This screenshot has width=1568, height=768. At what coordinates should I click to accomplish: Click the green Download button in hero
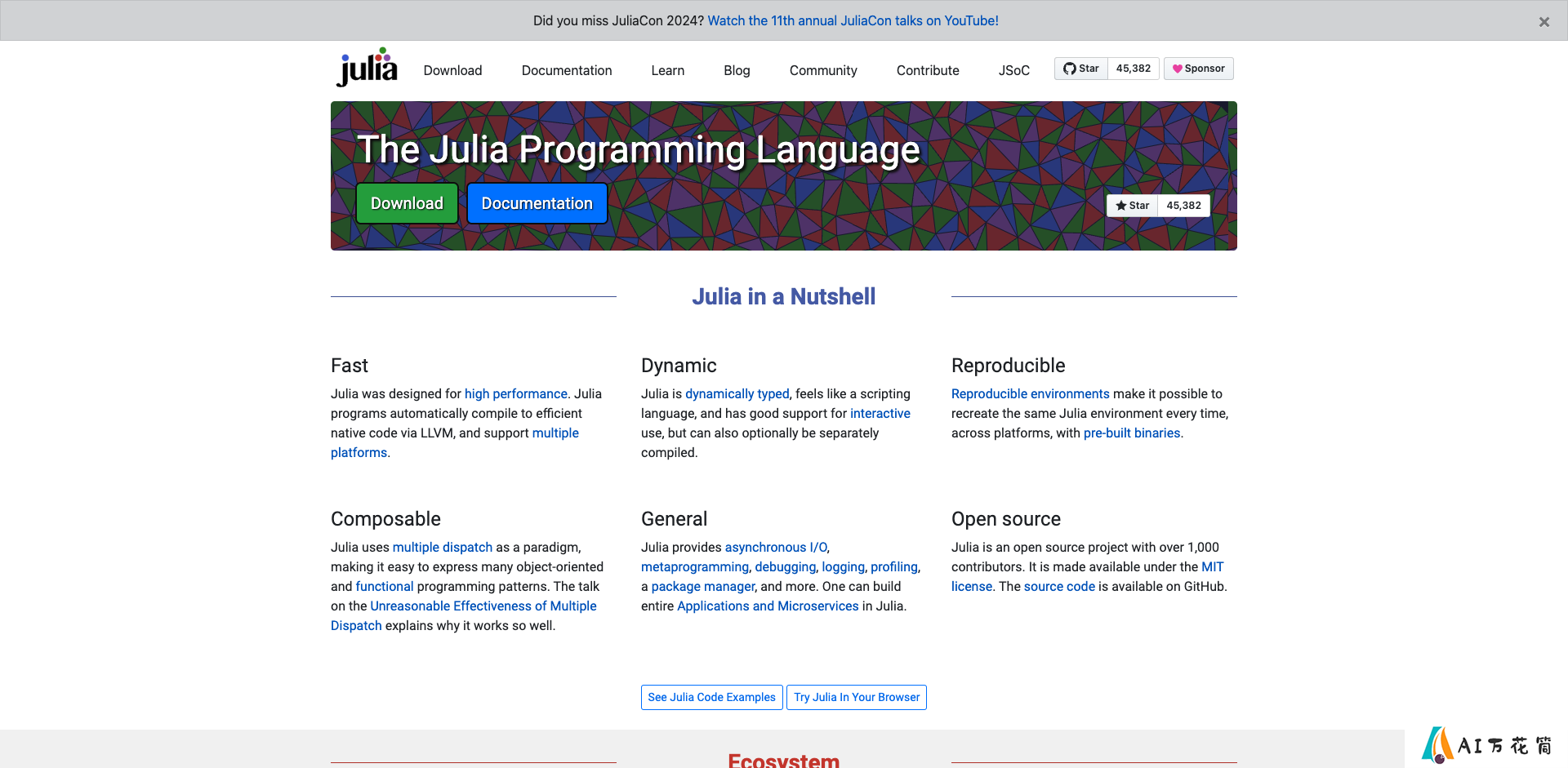click(x=407, y=203)
